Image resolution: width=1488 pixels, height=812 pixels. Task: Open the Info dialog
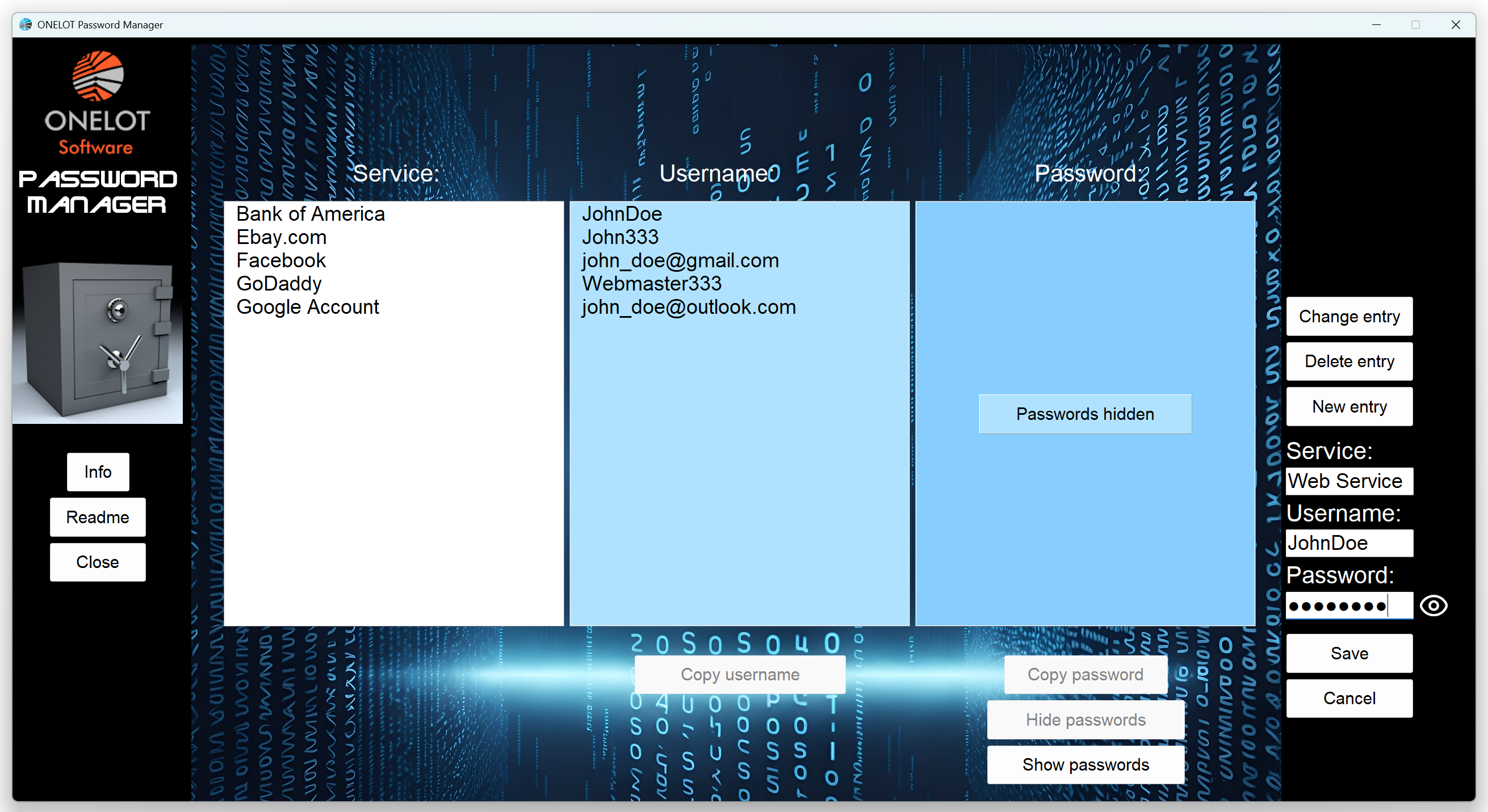(98, 472)
